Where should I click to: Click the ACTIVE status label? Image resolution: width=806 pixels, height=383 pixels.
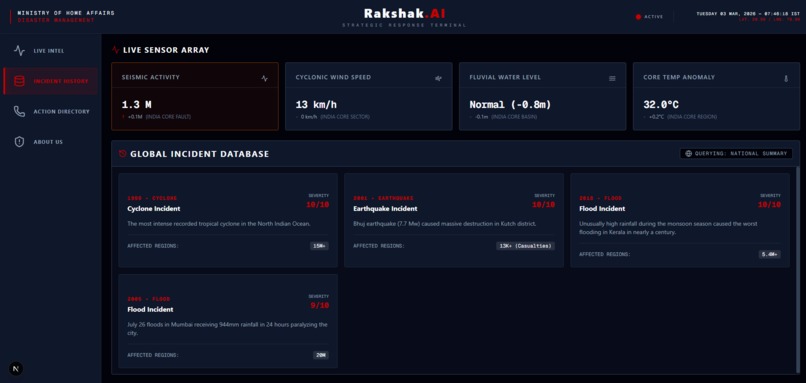coord(654,16)
